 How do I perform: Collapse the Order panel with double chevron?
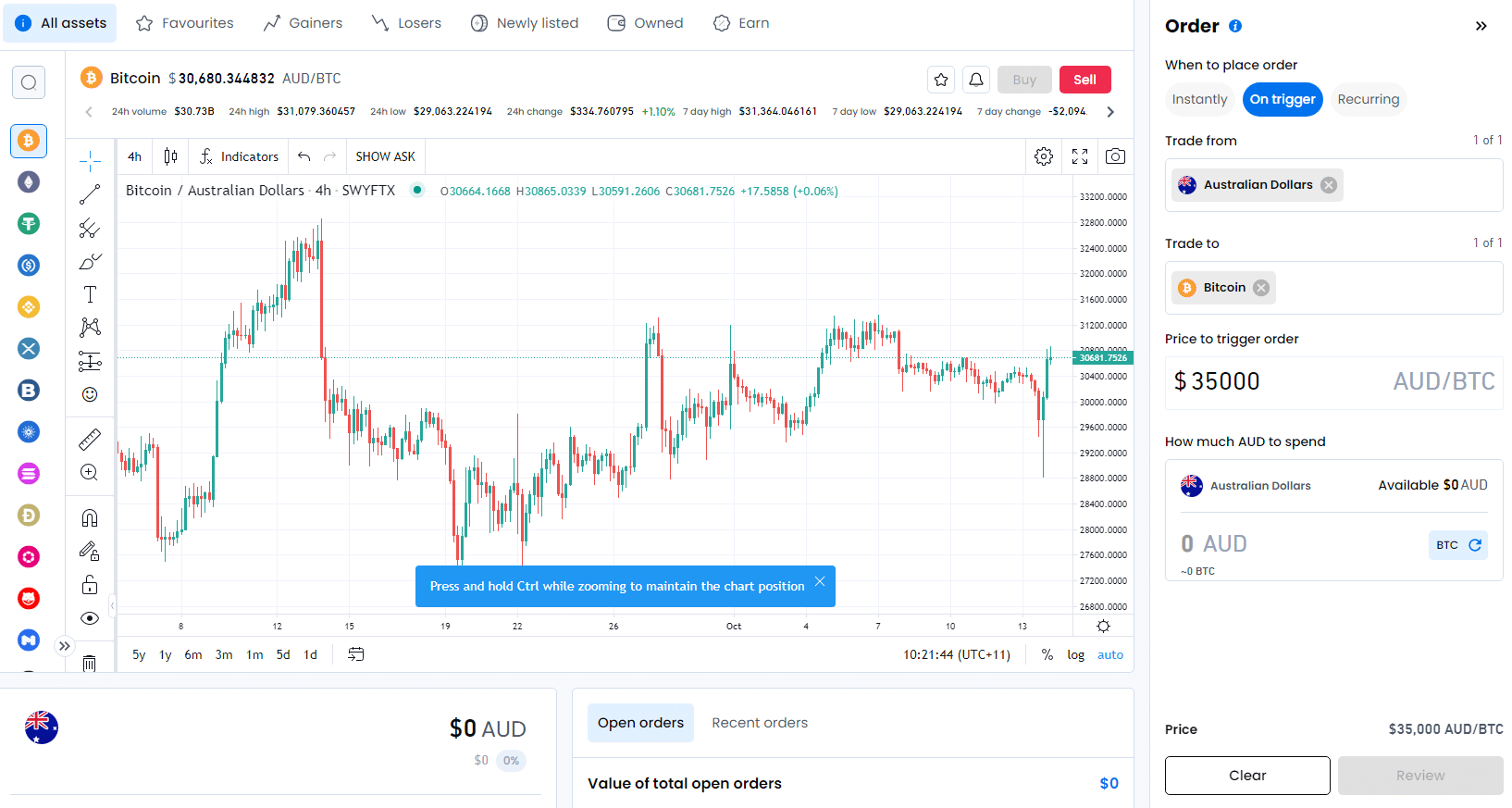[1481, 26]
